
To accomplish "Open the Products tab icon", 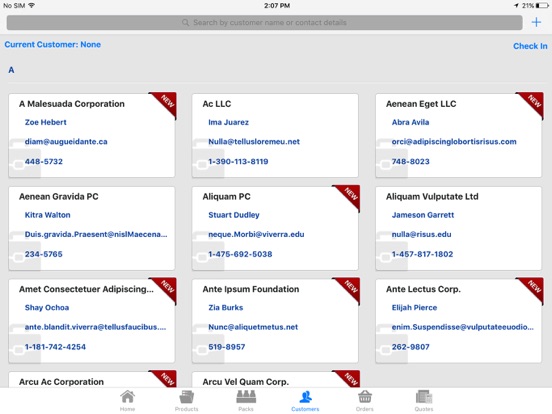I will pyautogui.click(x=187, y=397).
